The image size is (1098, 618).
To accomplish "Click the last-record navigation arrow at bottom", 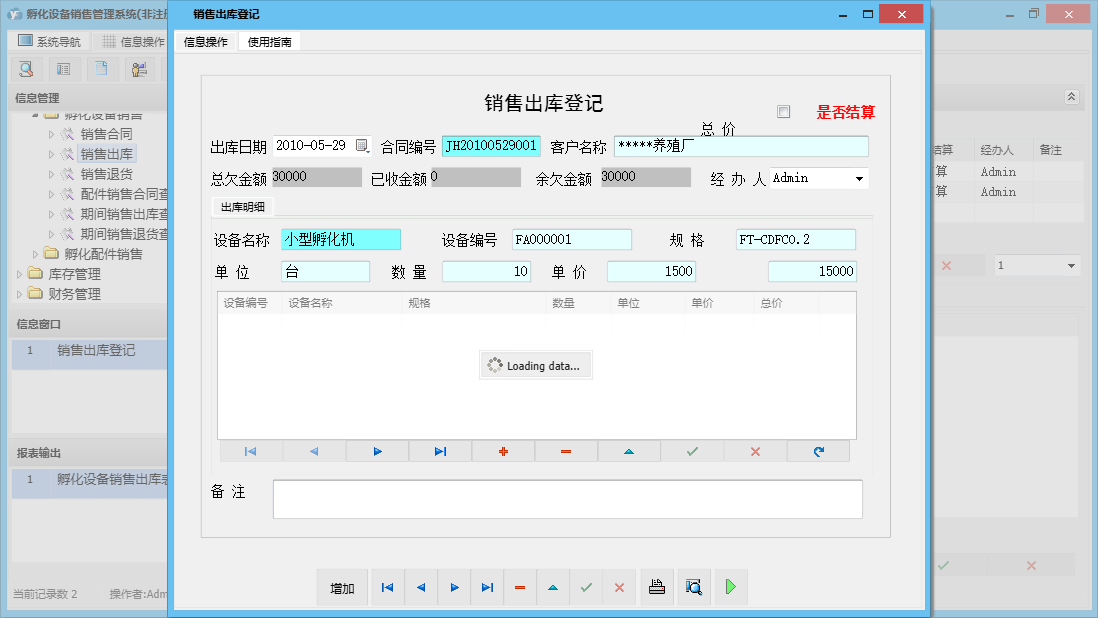I will point(487,587).
